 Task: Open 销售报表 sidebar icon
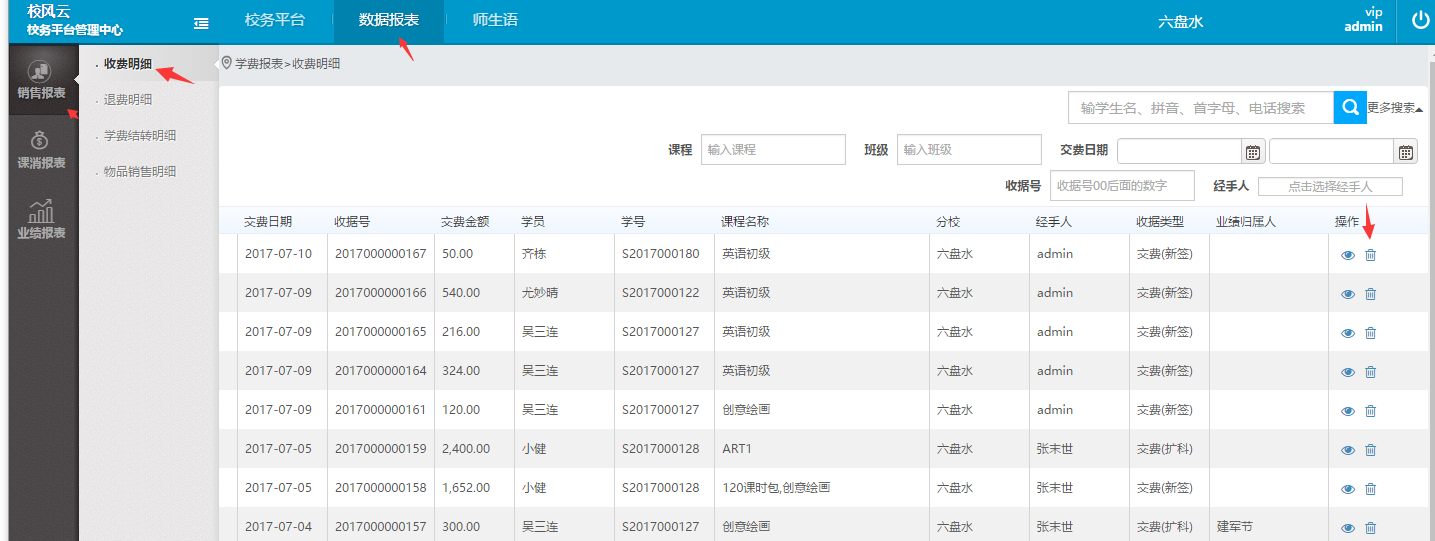(42, 80)
